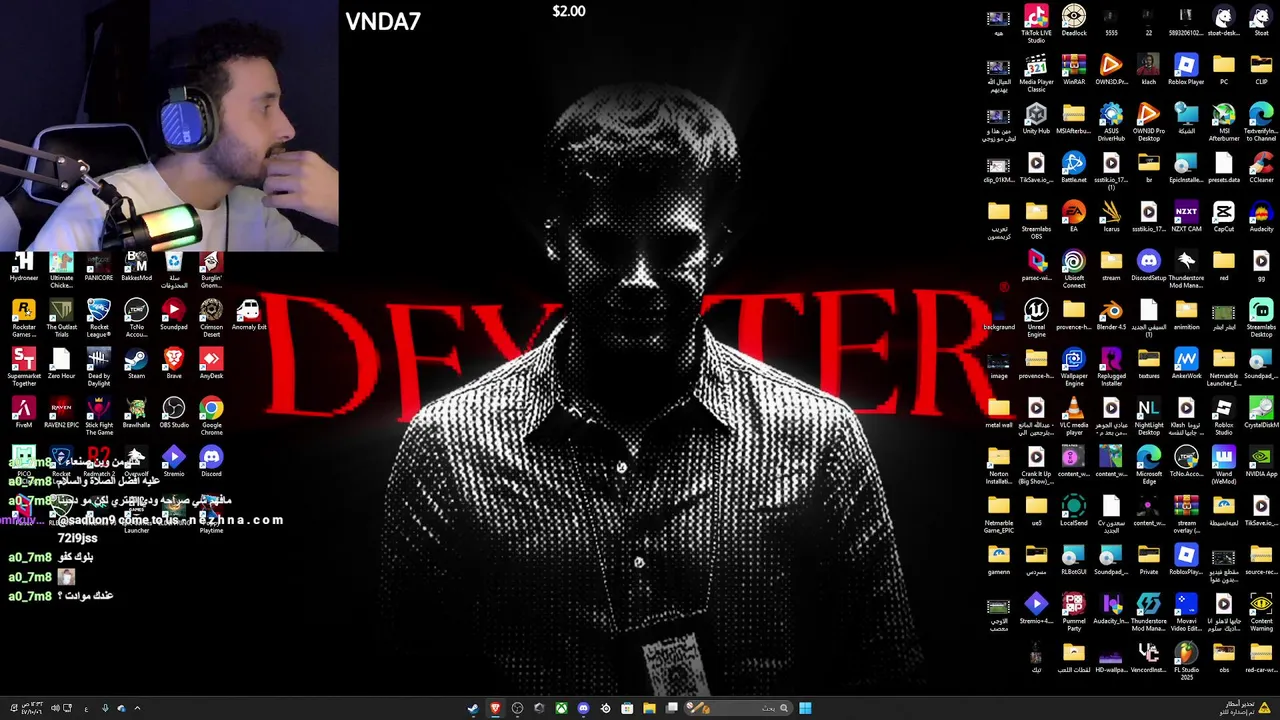Open Anomaly Exit desktop icon
The width and height of the screenshot is (1280, 720).
point(249,315)
